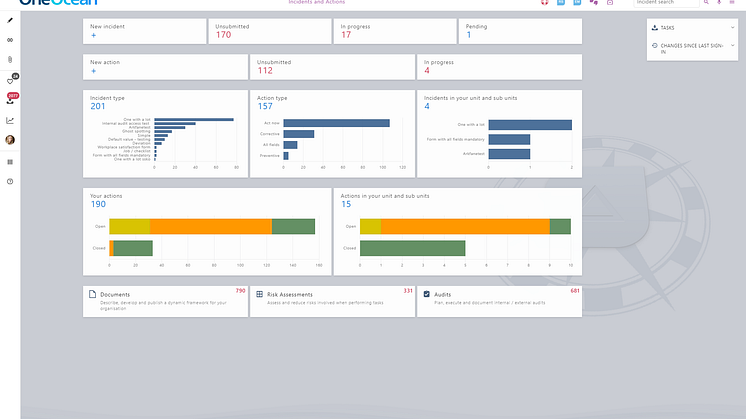Click orange Open segment in Your actions chart
Screen dimensions: 746x419
click(211, 226)
